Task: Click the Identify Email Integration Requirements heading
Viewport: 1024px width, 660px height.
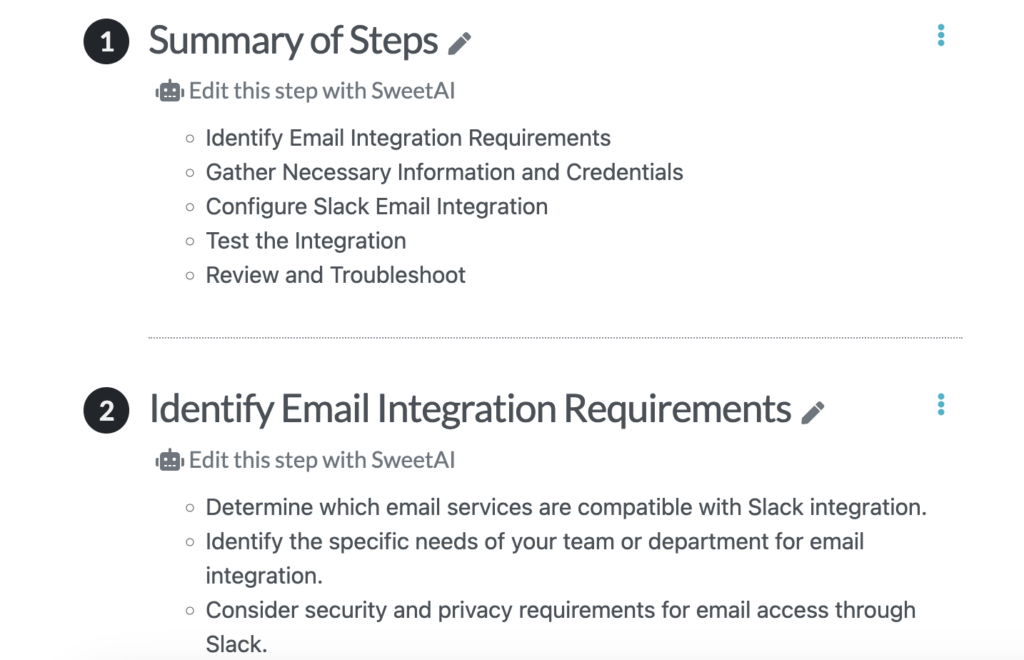Action: 470,410
